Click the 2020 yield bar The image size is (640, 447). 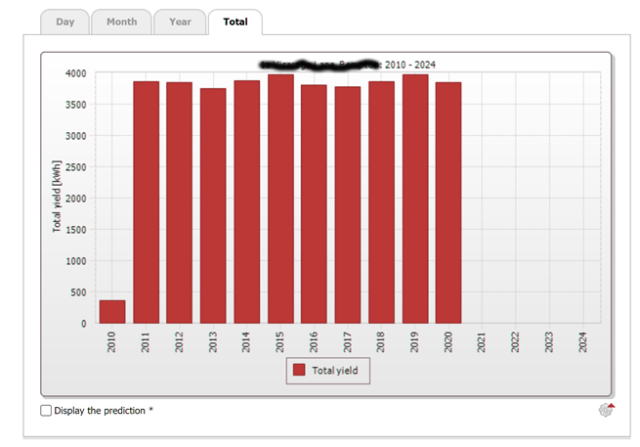click(448, 202)
